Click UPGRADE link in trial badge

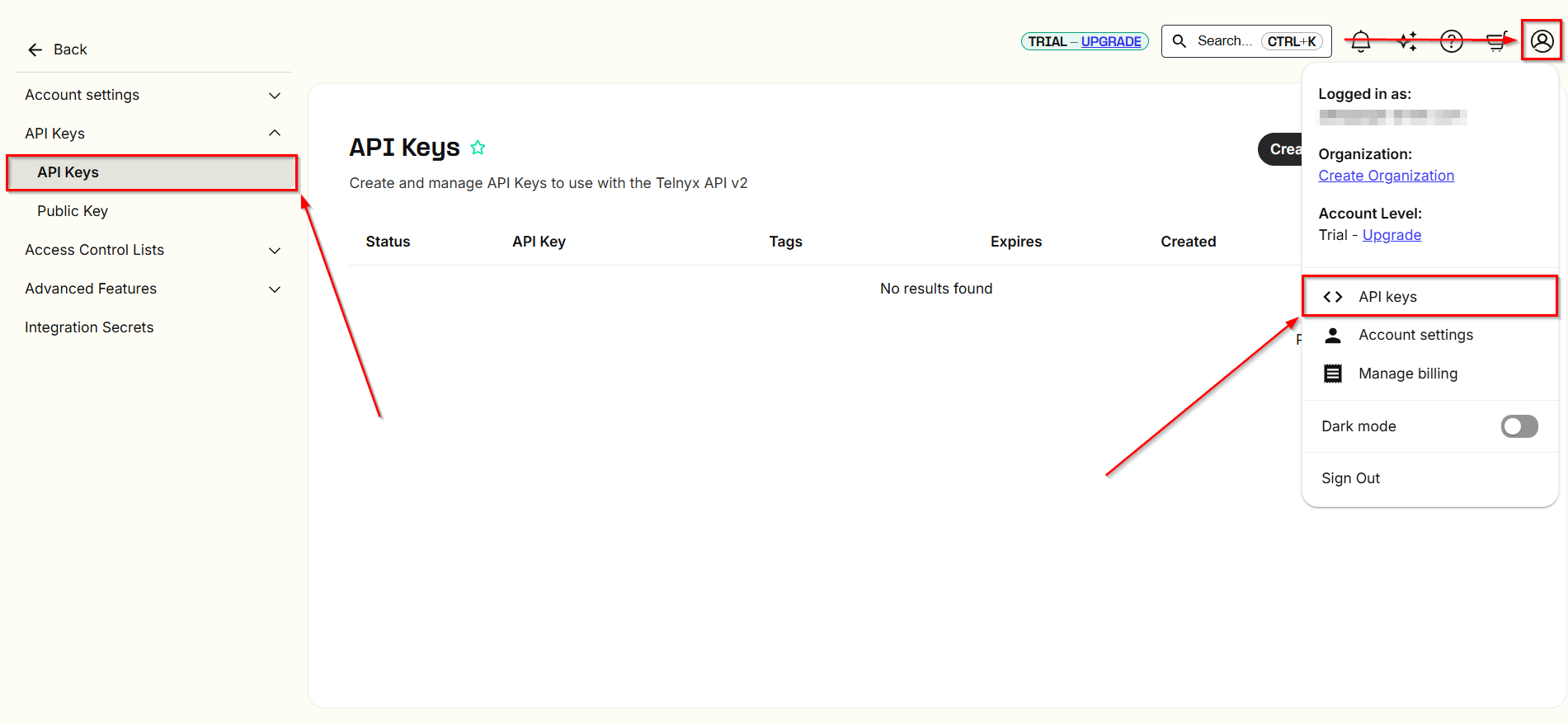tap(1110, 41)
